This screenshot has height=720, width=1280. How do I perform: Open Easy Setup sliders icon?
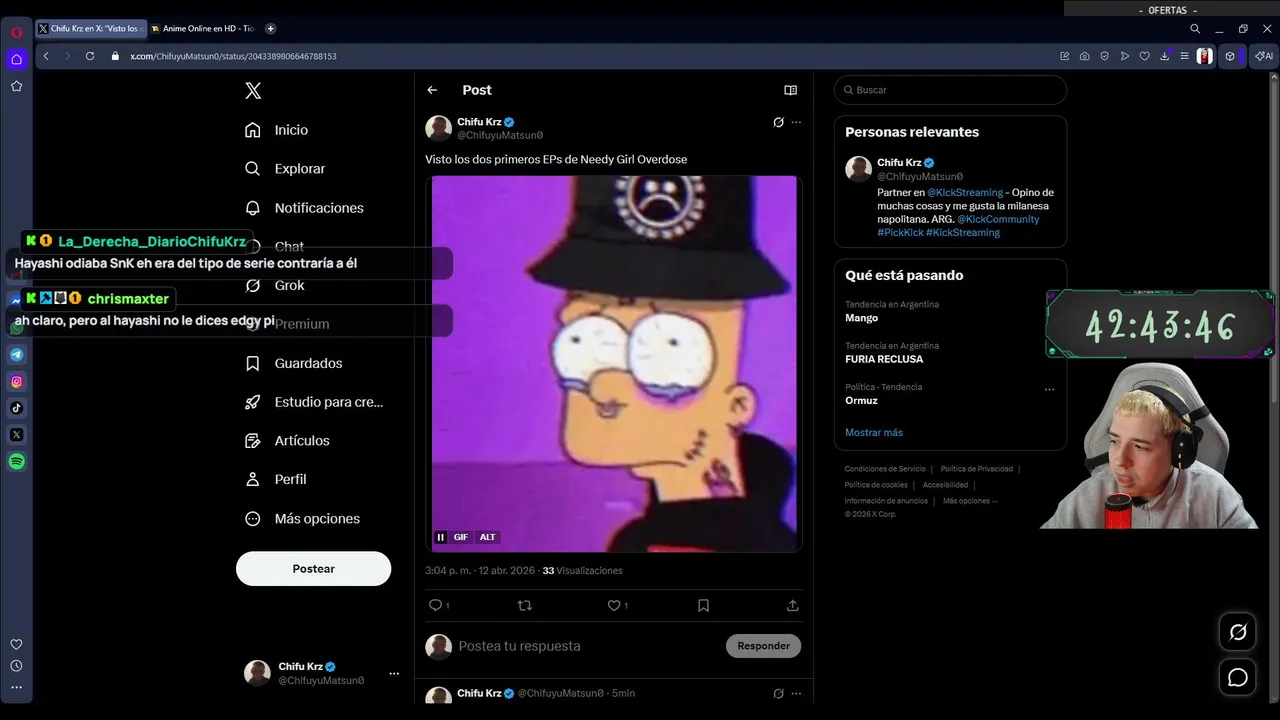coord(1185,56)
